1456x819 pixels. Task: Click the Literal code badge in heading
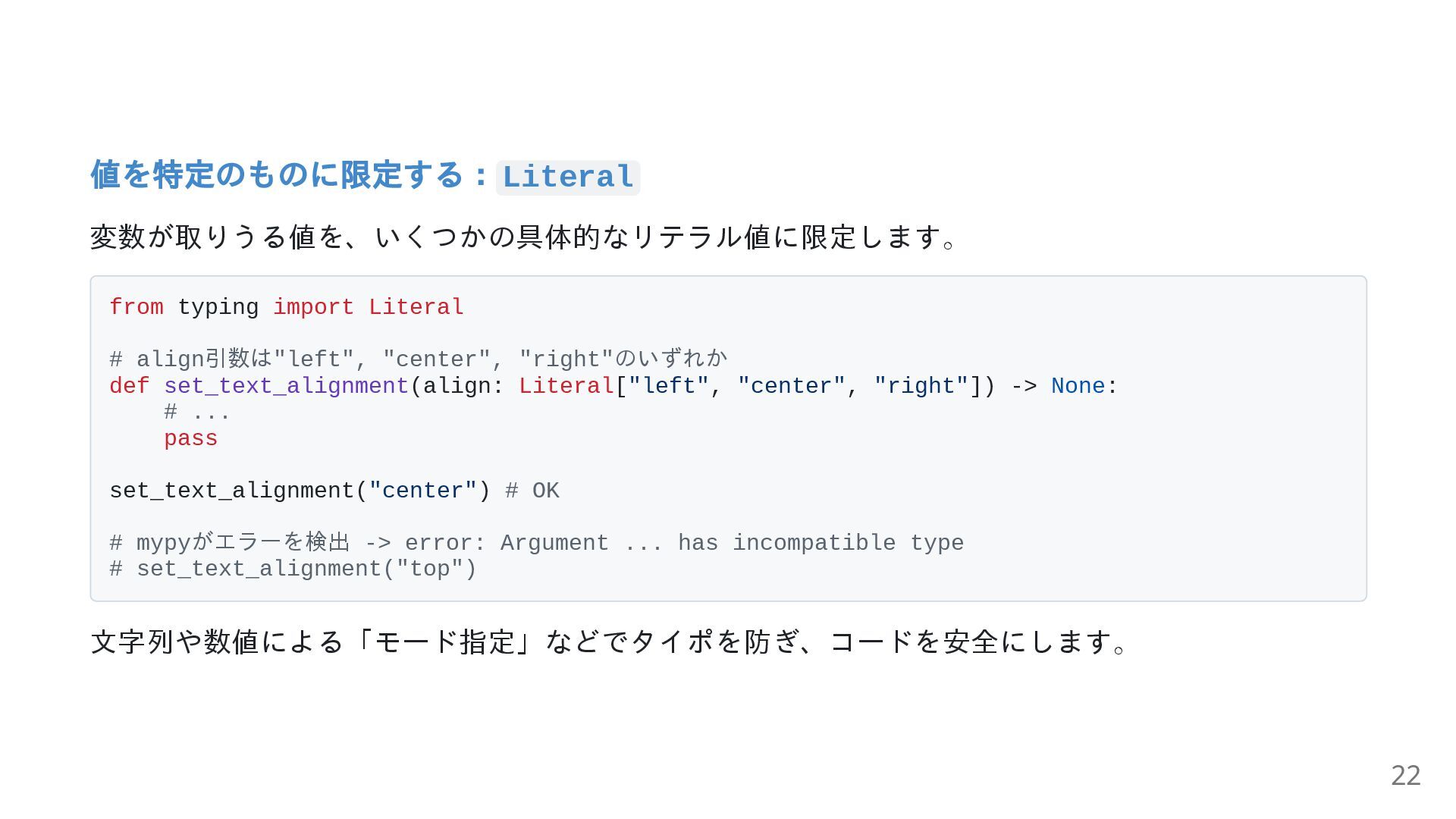point(568,177)
